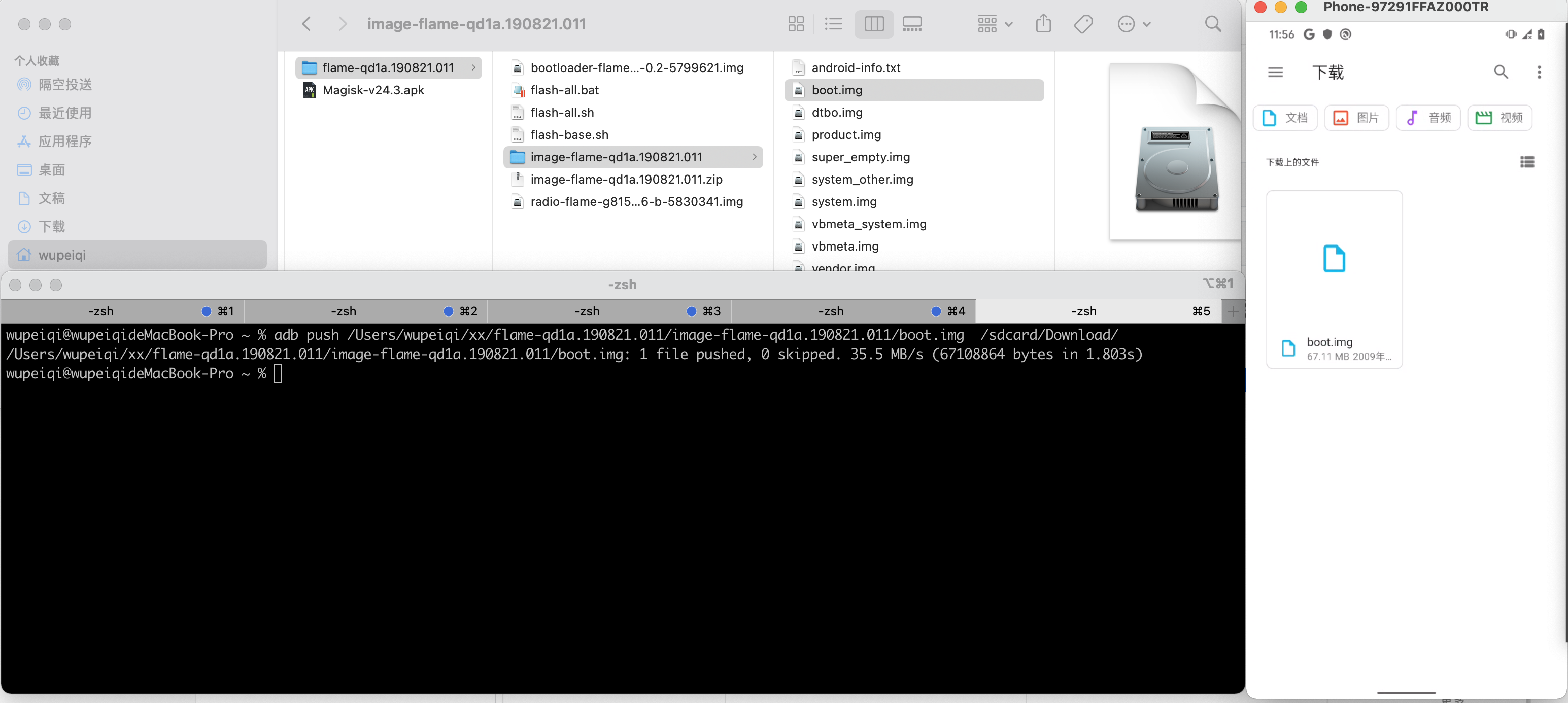Open Downloads (下载) in Finder sidebar
The height and width of the screenshot is (703, 1568).
138,226
